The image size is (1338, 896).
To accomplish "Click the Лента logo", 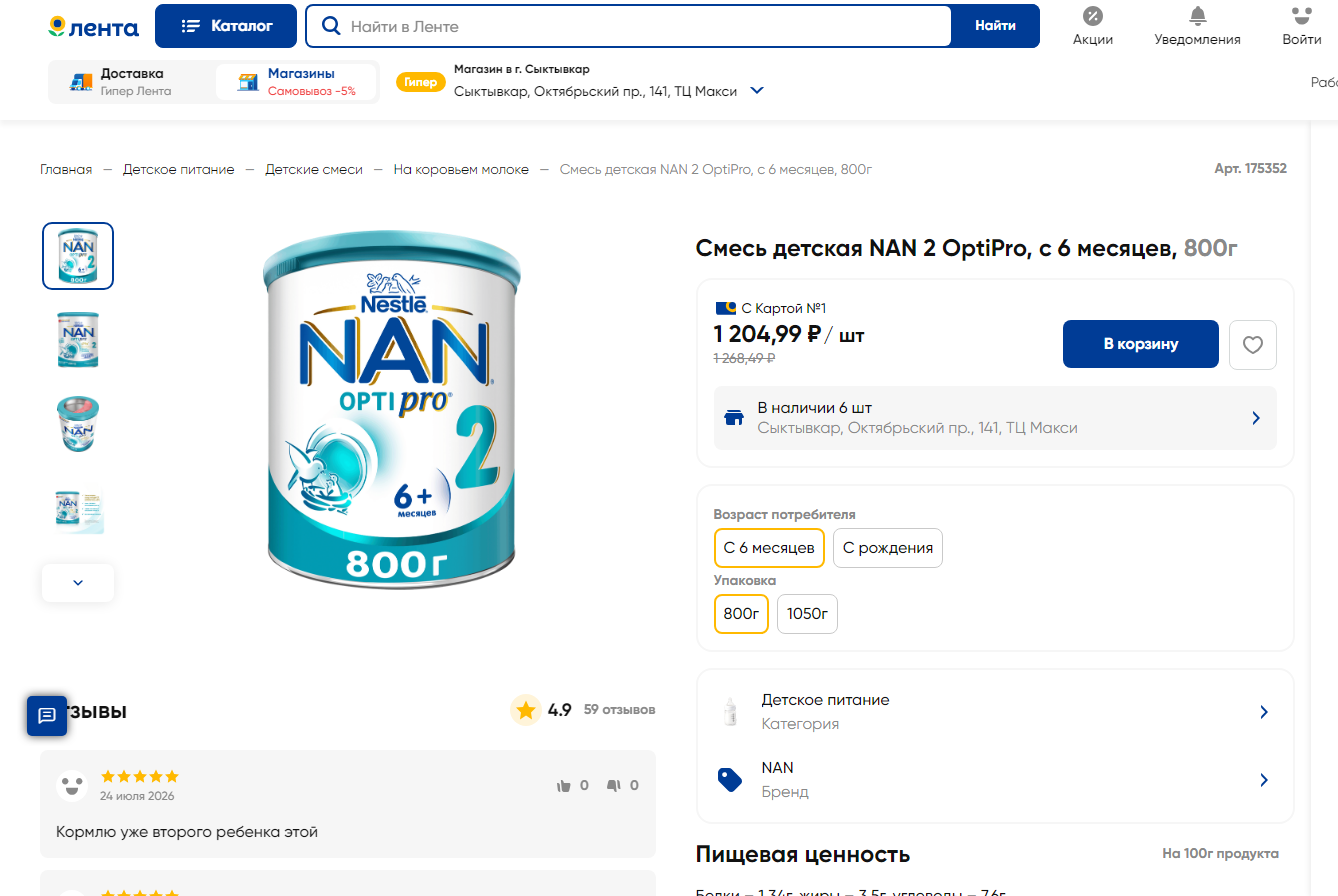I will (x=93, y=27).
